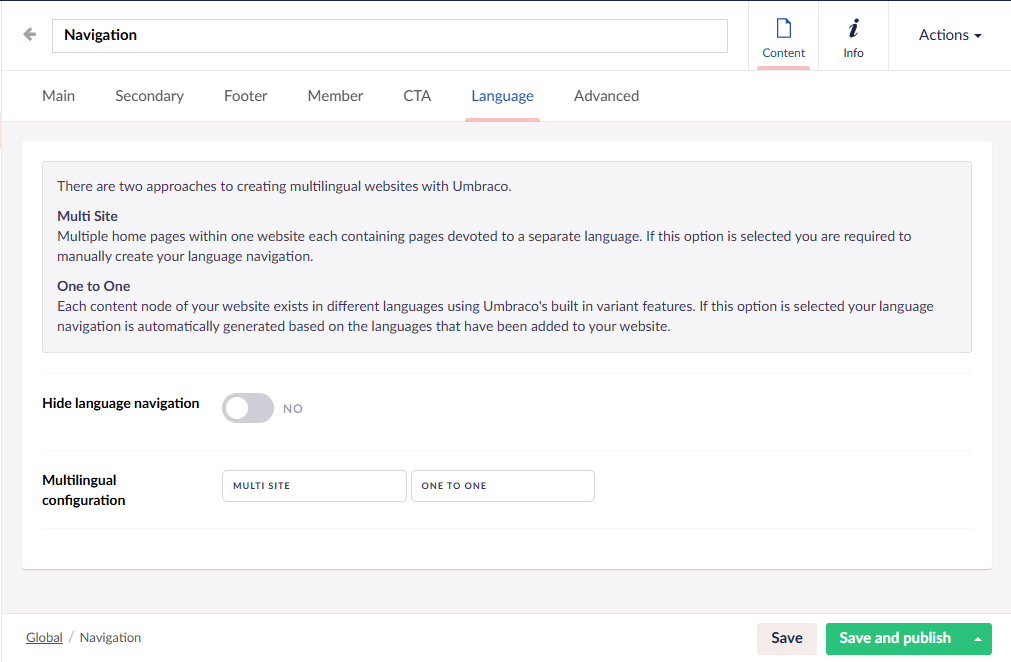Open the Footer tab
The height and width of the screenshot is (662, 1011).
pos(246,96)
